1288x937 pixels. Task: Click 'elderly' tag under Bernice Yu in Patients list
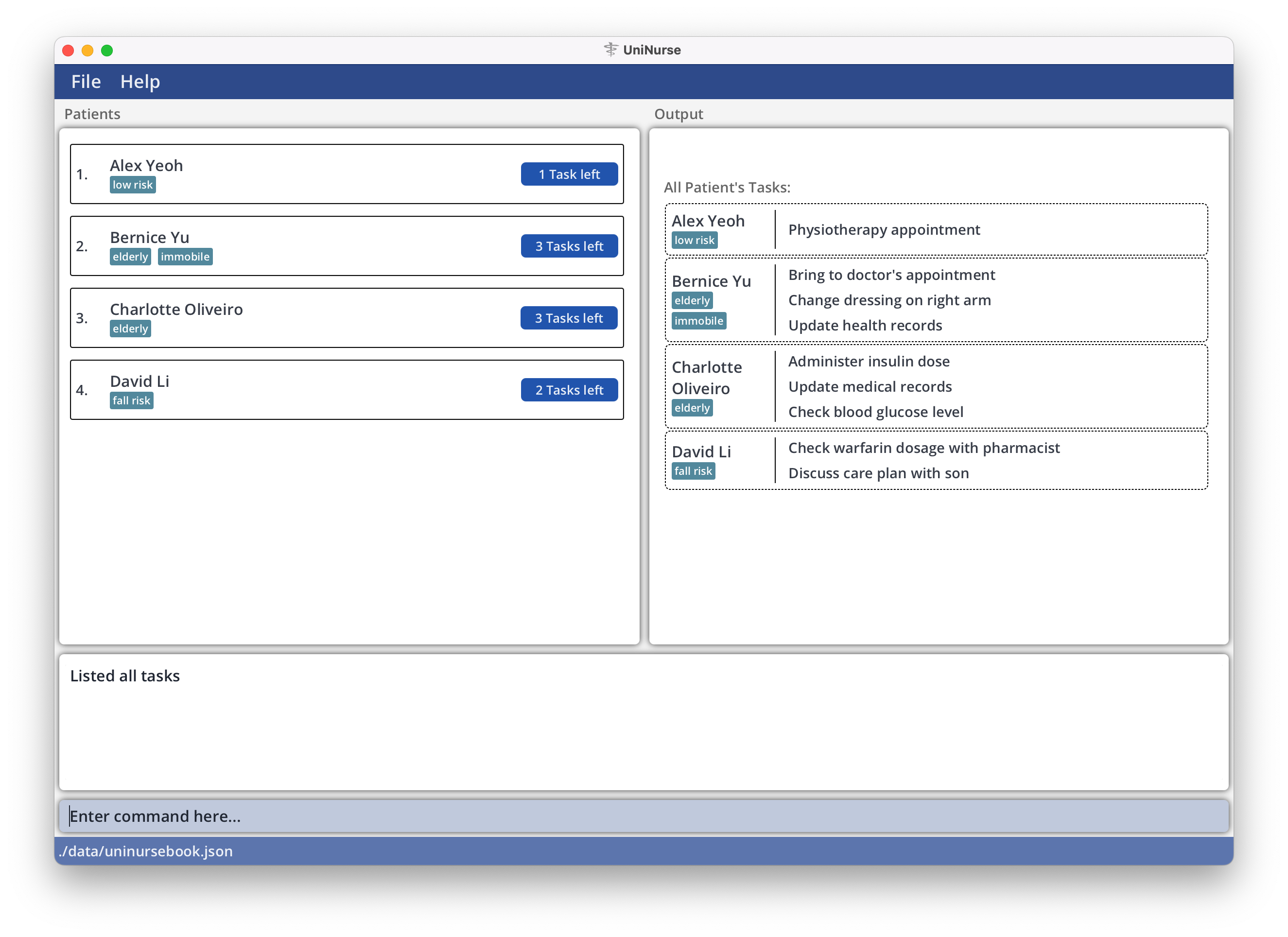point(131,257)
